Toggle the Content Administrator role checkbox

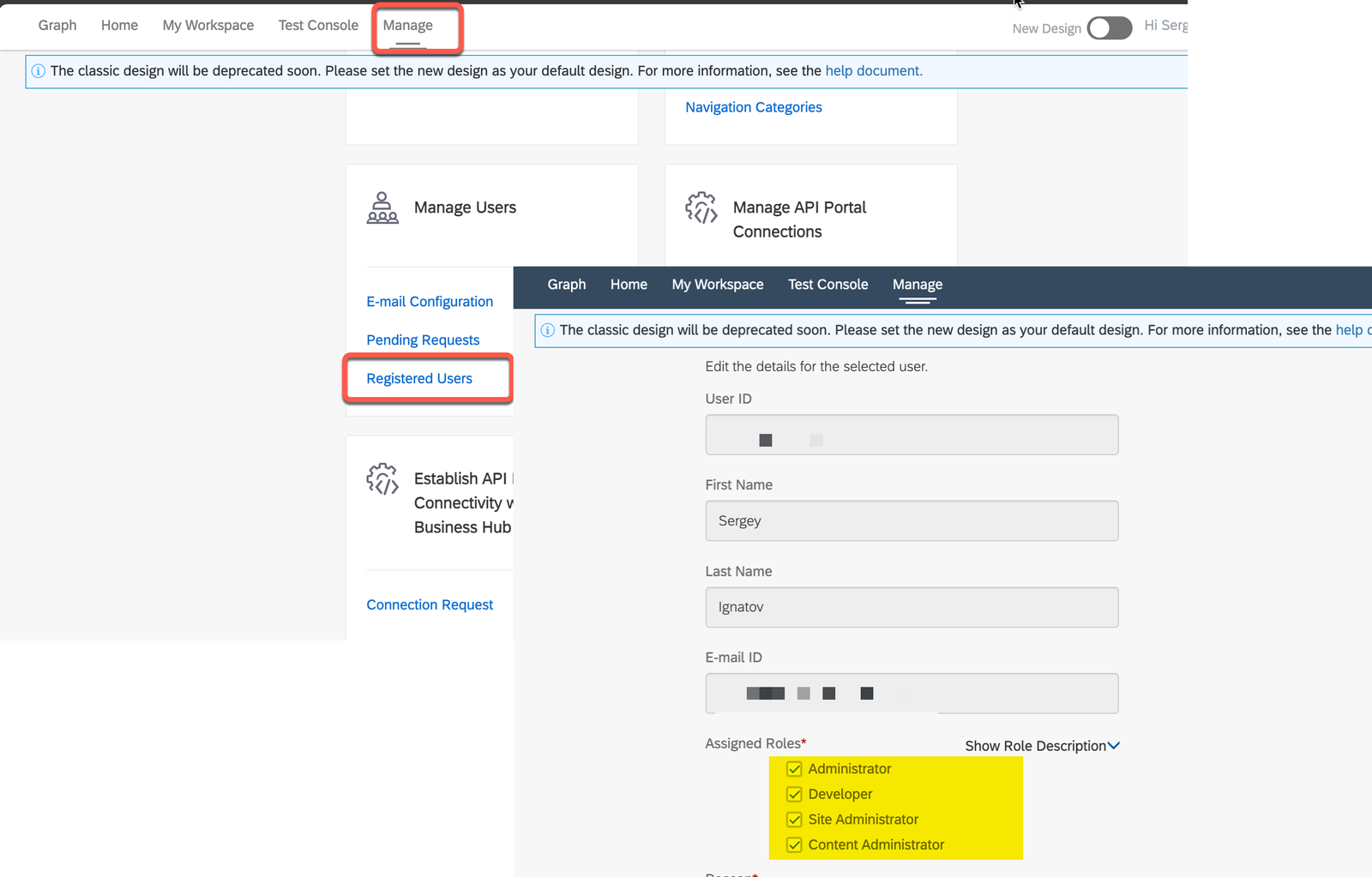coord(794,844)
